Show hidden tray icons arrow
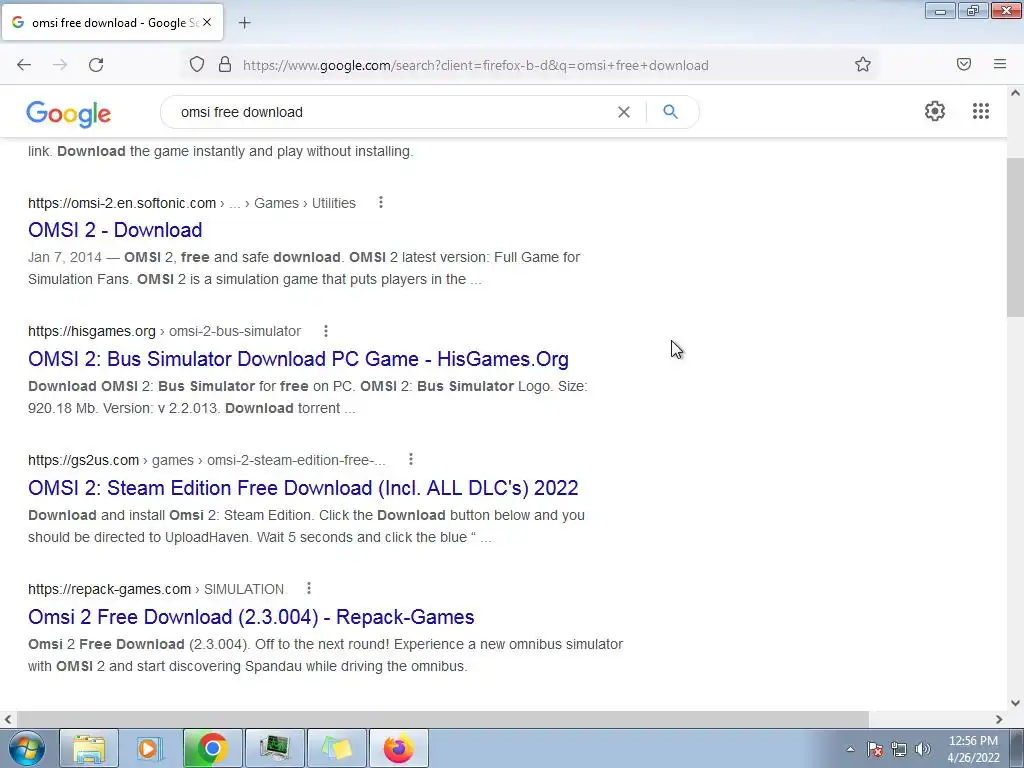1024x768 pixels. point(850,749)
